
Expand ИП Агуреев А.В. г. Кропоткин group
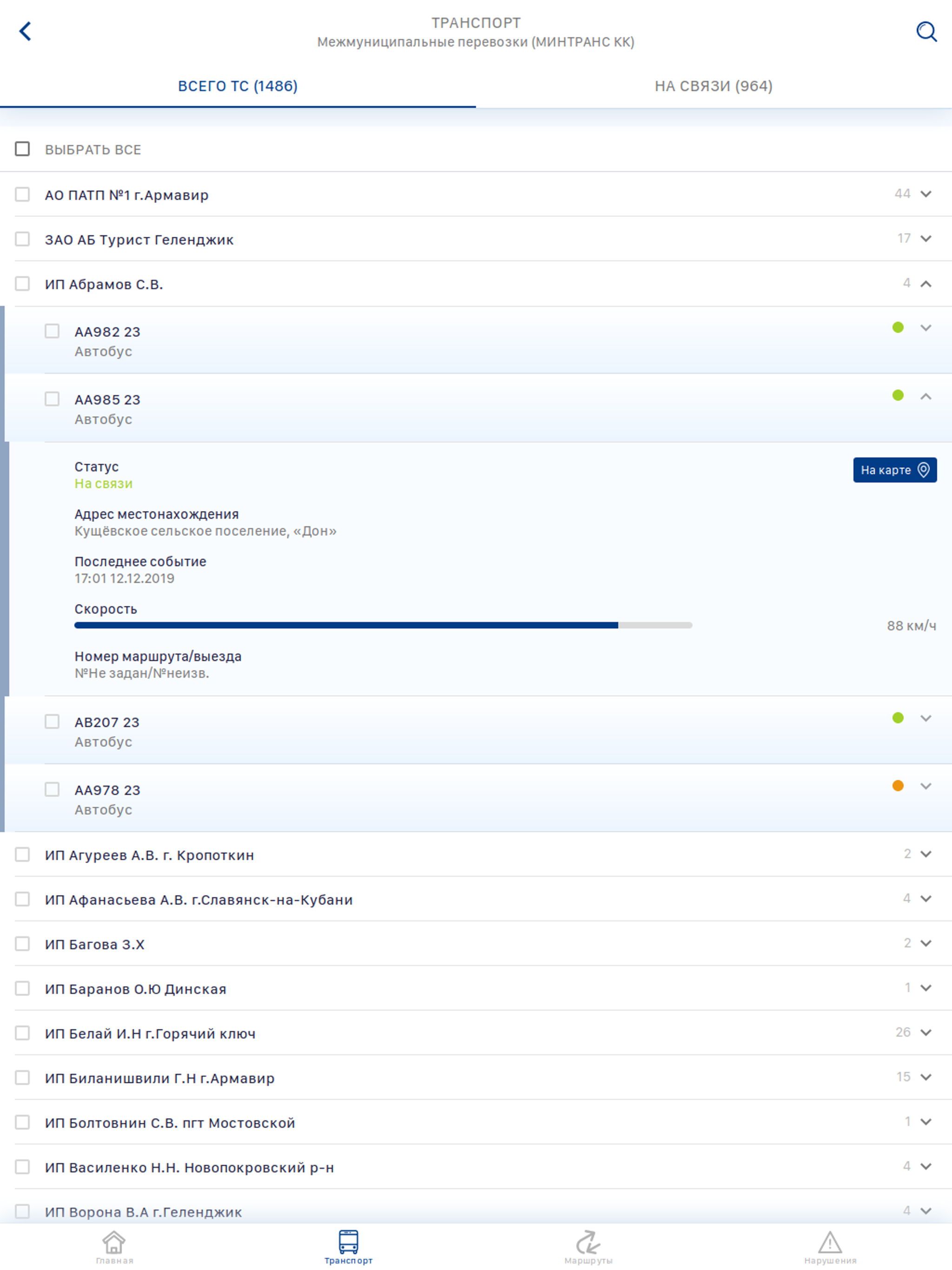coord(926,854)
